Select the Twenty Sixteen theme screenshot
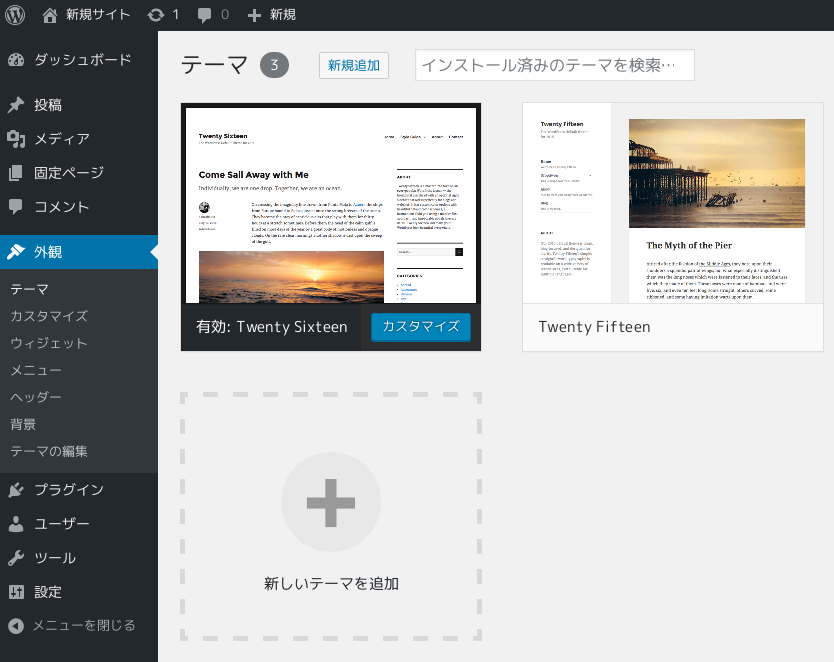This screenshot has height=662, width=834. point(331,205)
